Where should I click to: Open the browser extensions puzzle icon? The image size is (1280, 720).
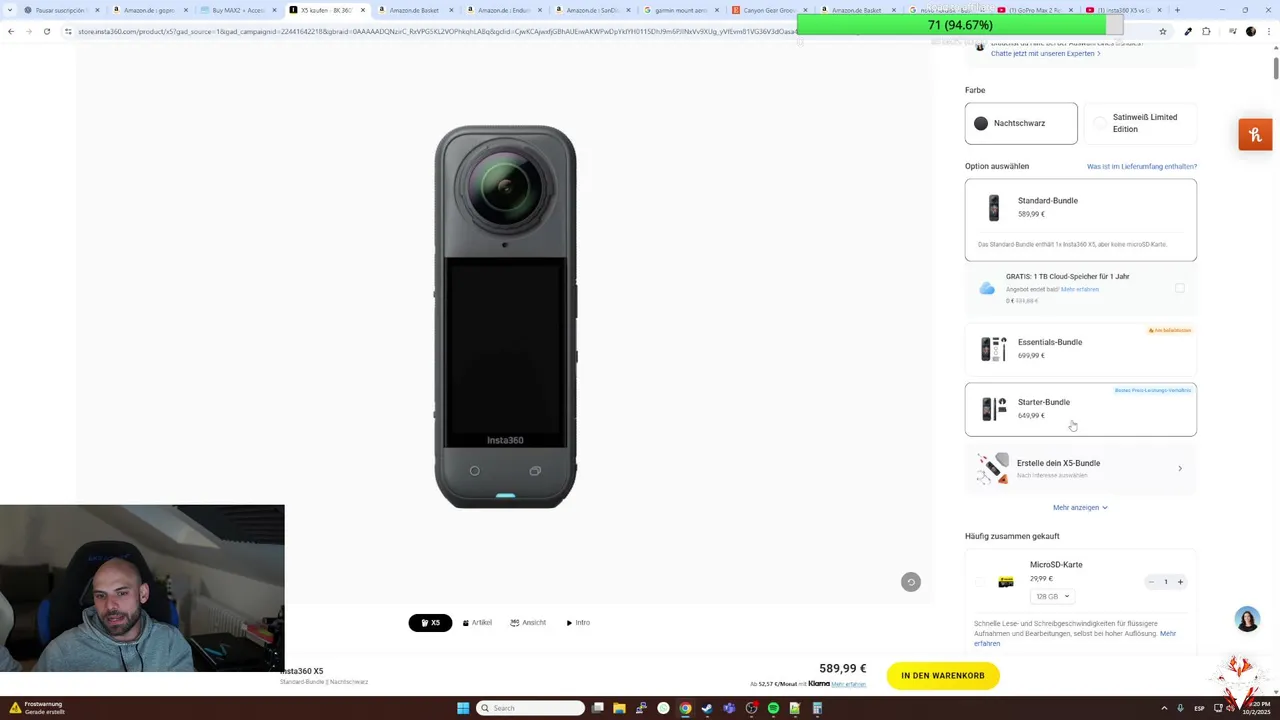click(1206, 31)
